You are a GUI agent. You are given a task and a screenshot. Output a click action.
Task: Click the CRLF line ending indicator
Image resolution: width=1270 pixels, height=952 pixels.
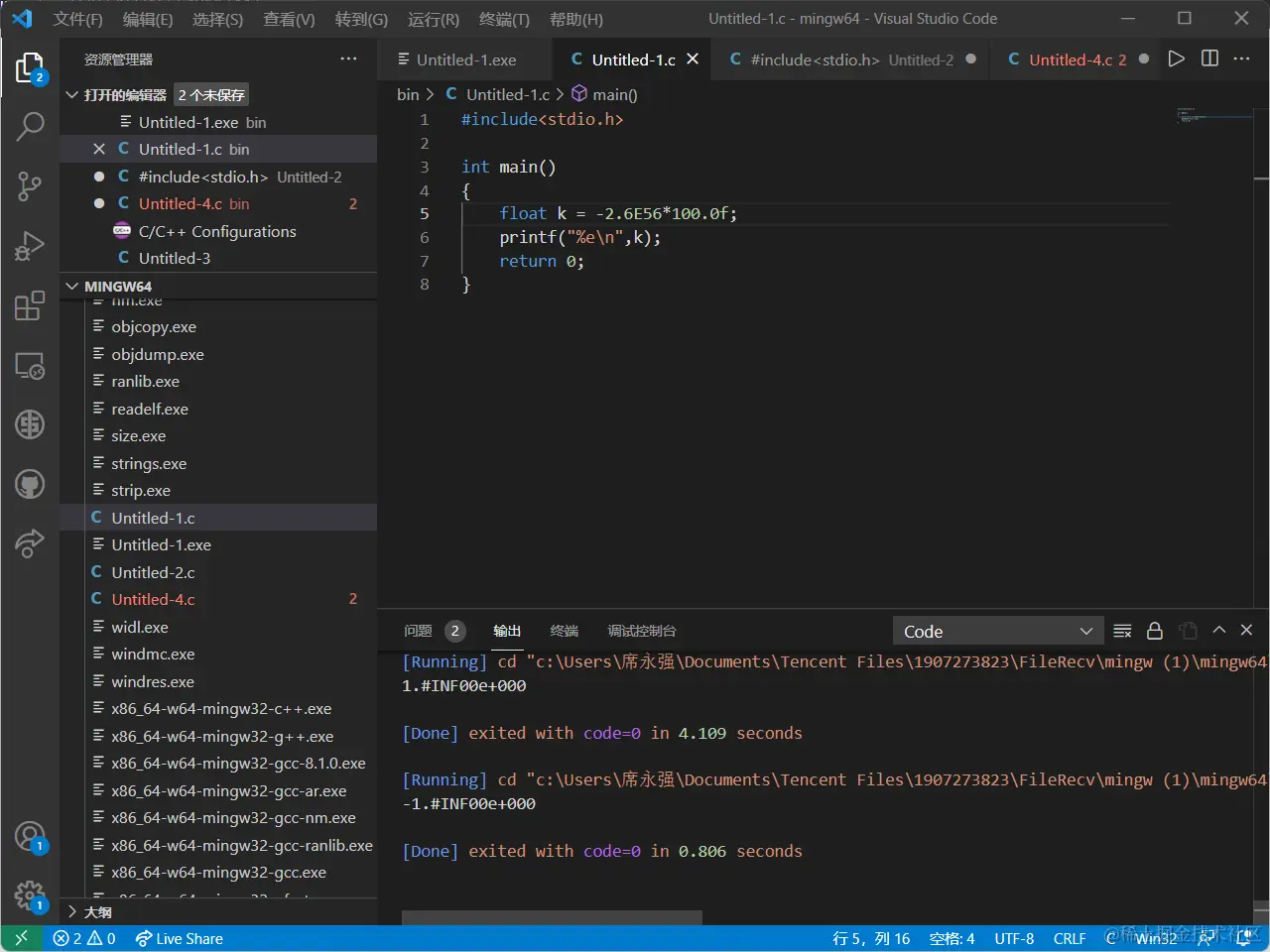coord(1069,938)
